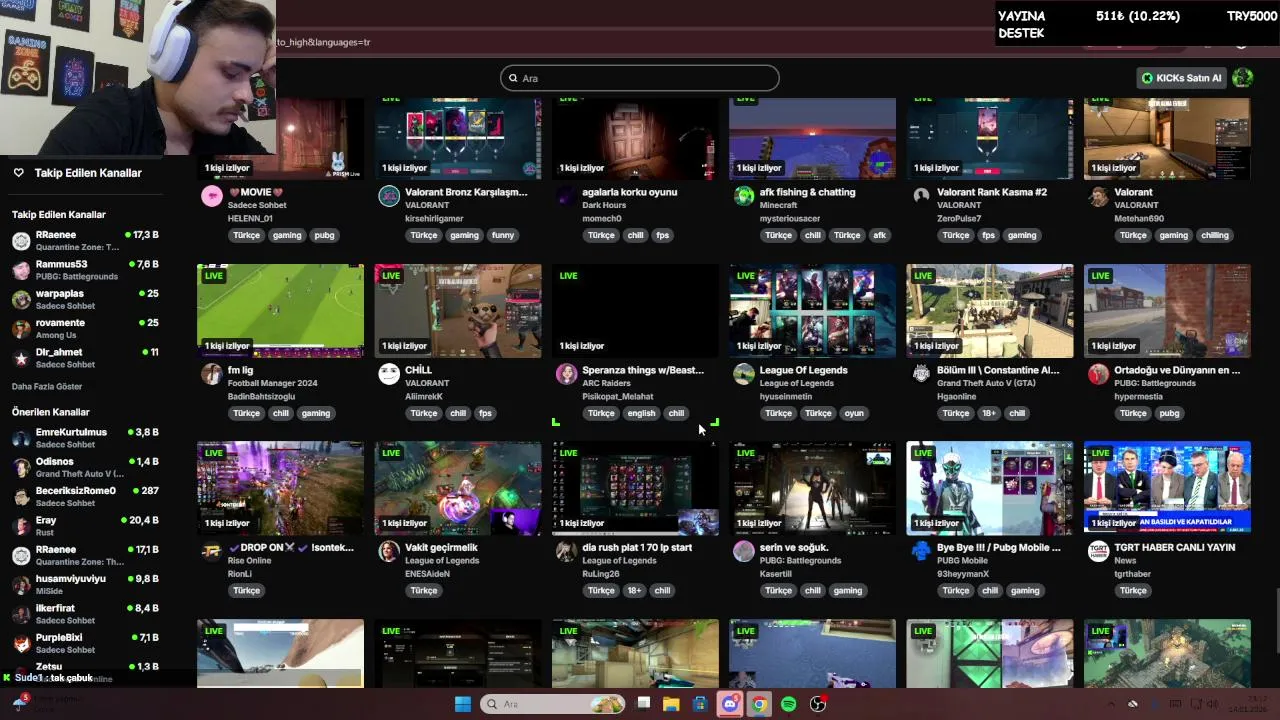
Task: Expand the list with Daha Fazla Göster
Action: [47, 386]
